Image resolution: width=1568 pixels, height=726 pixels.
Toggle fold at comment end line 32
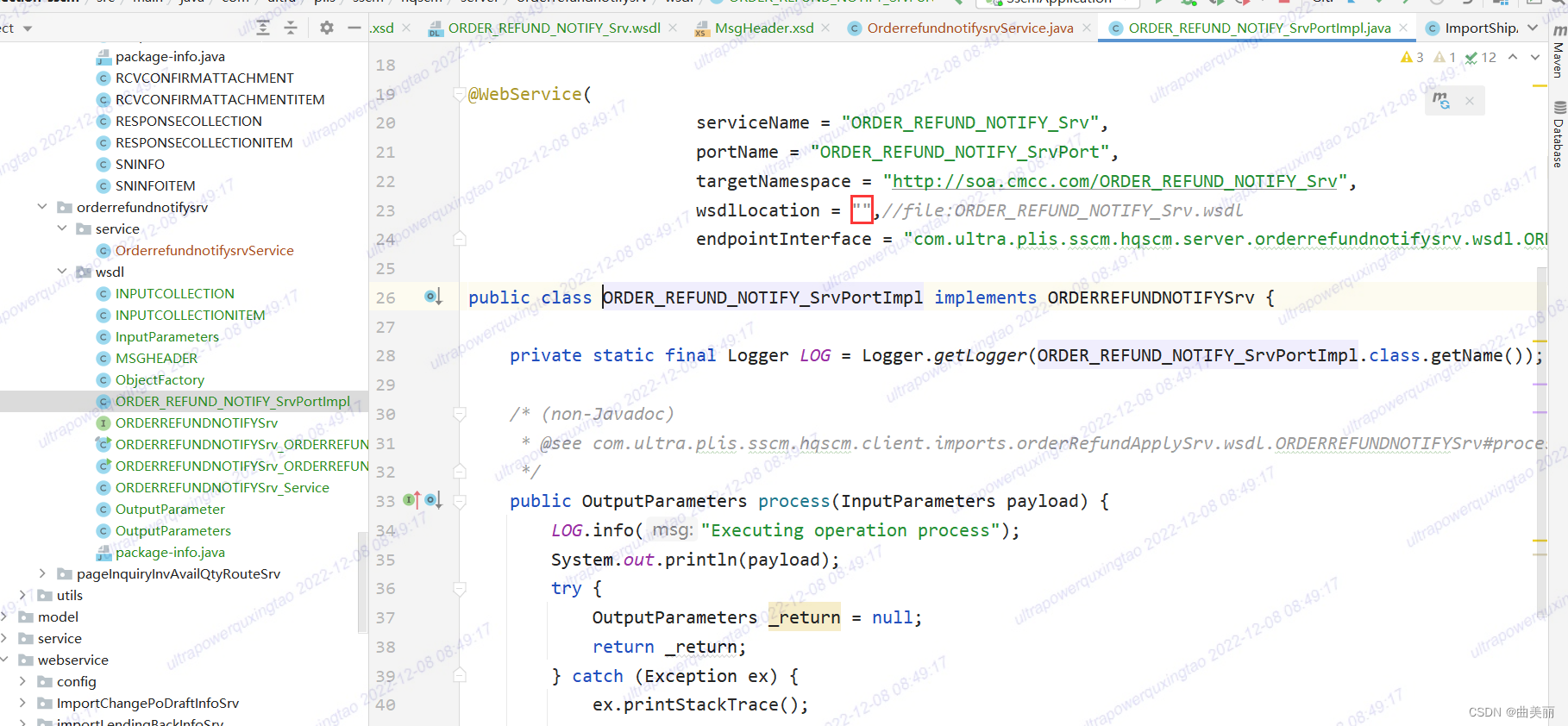(x=460, y=472)
